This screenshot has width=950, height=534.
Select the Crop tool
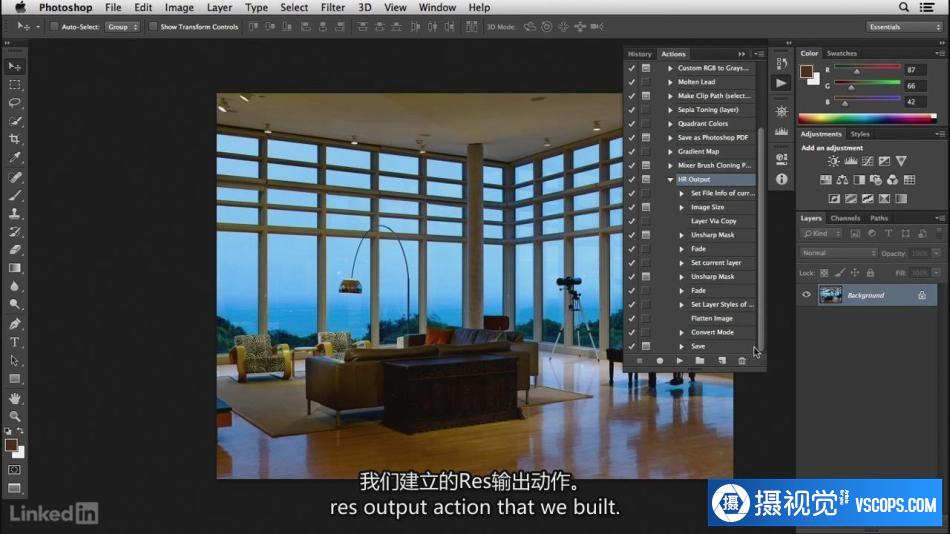click(15, 139)
